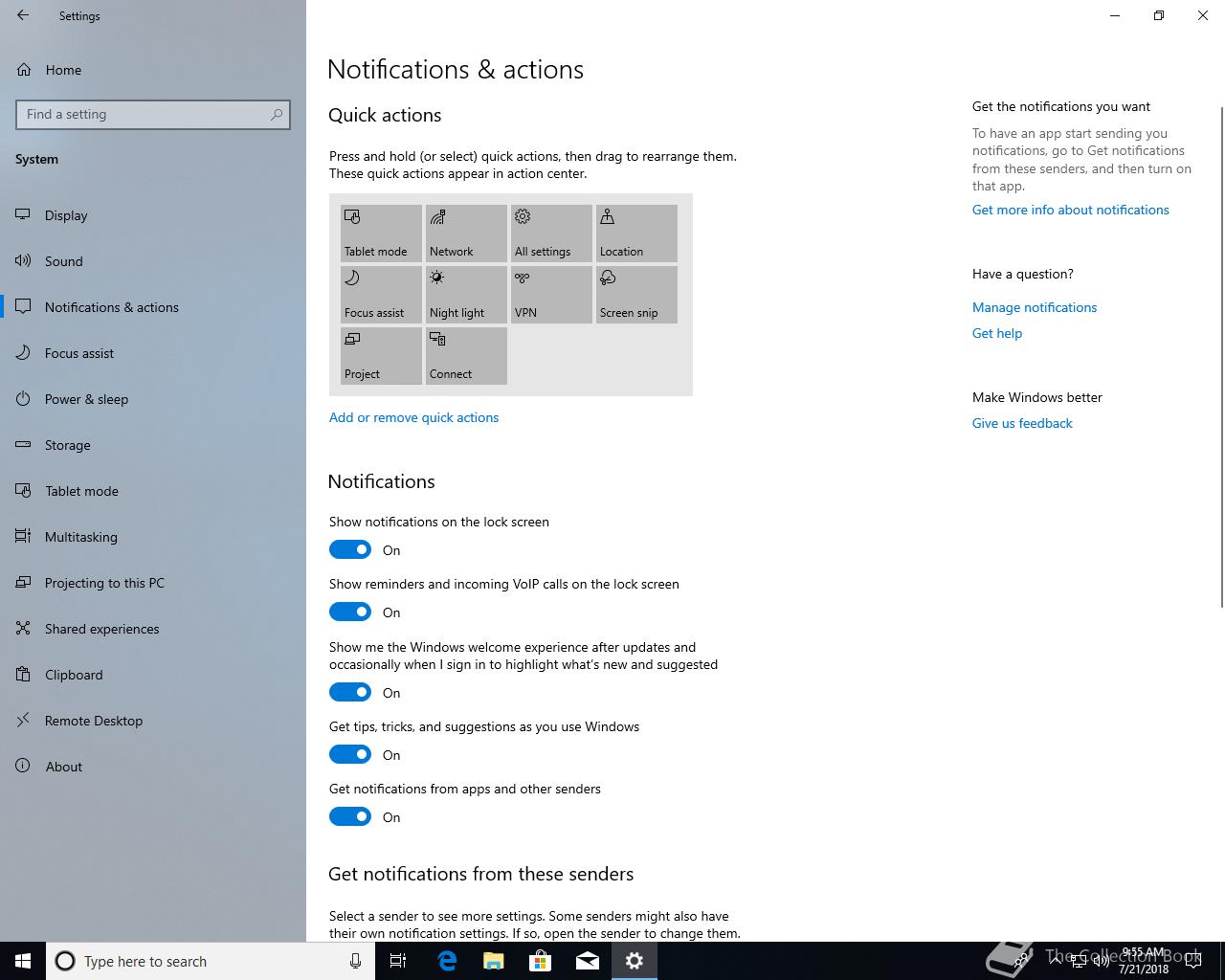Disable notifications from apps and other senders
This screenshot has height=980, width=1225.
[350, 816]
